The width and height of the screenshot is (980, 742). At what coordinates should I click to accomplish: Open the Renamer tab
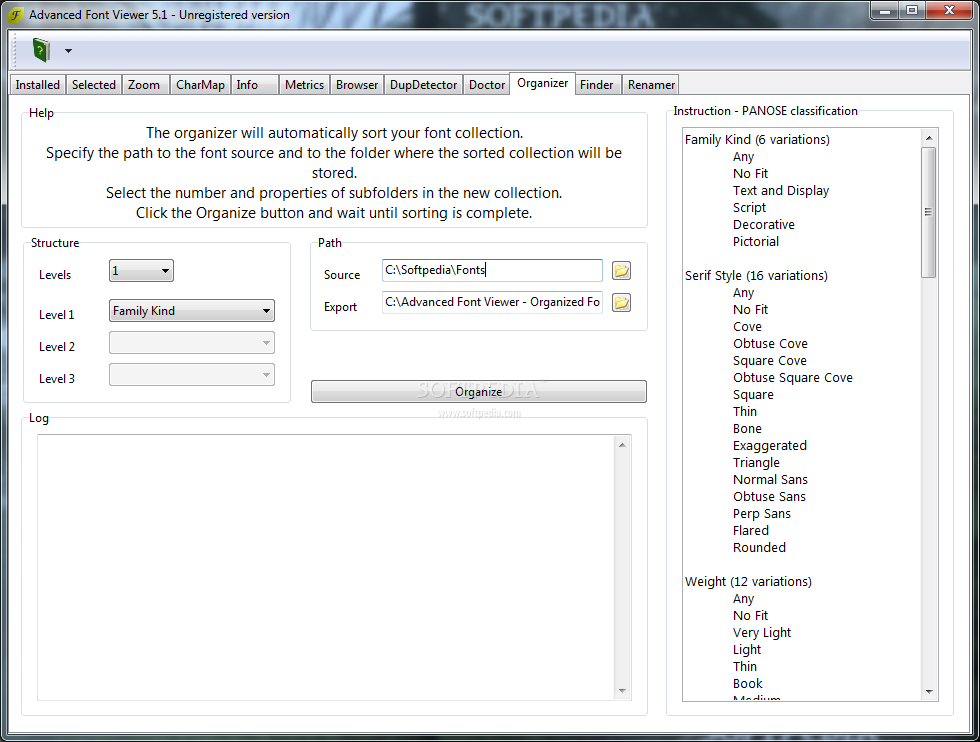[651, 84]
